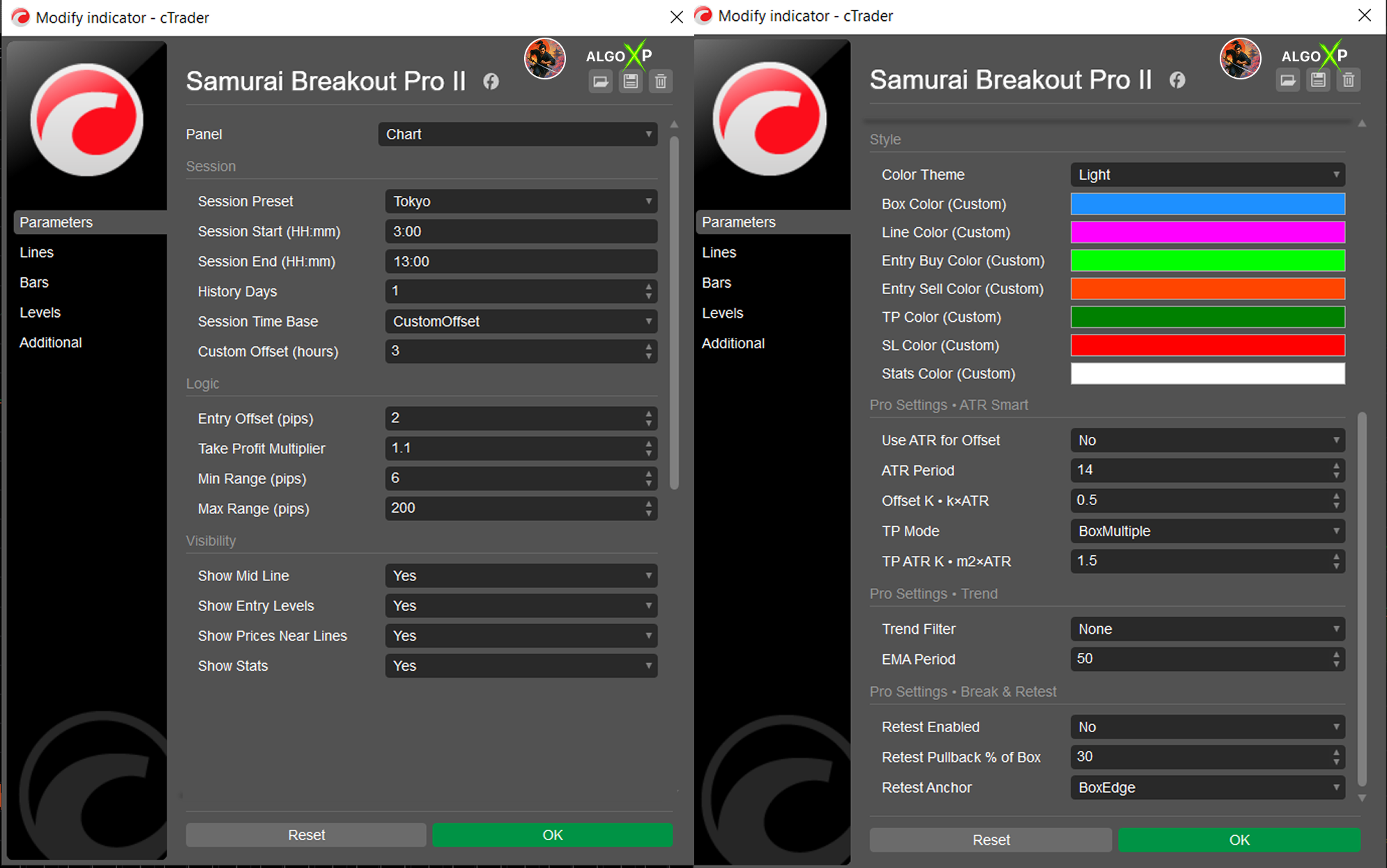Select Additional tab in left window

tap(51, 343)
